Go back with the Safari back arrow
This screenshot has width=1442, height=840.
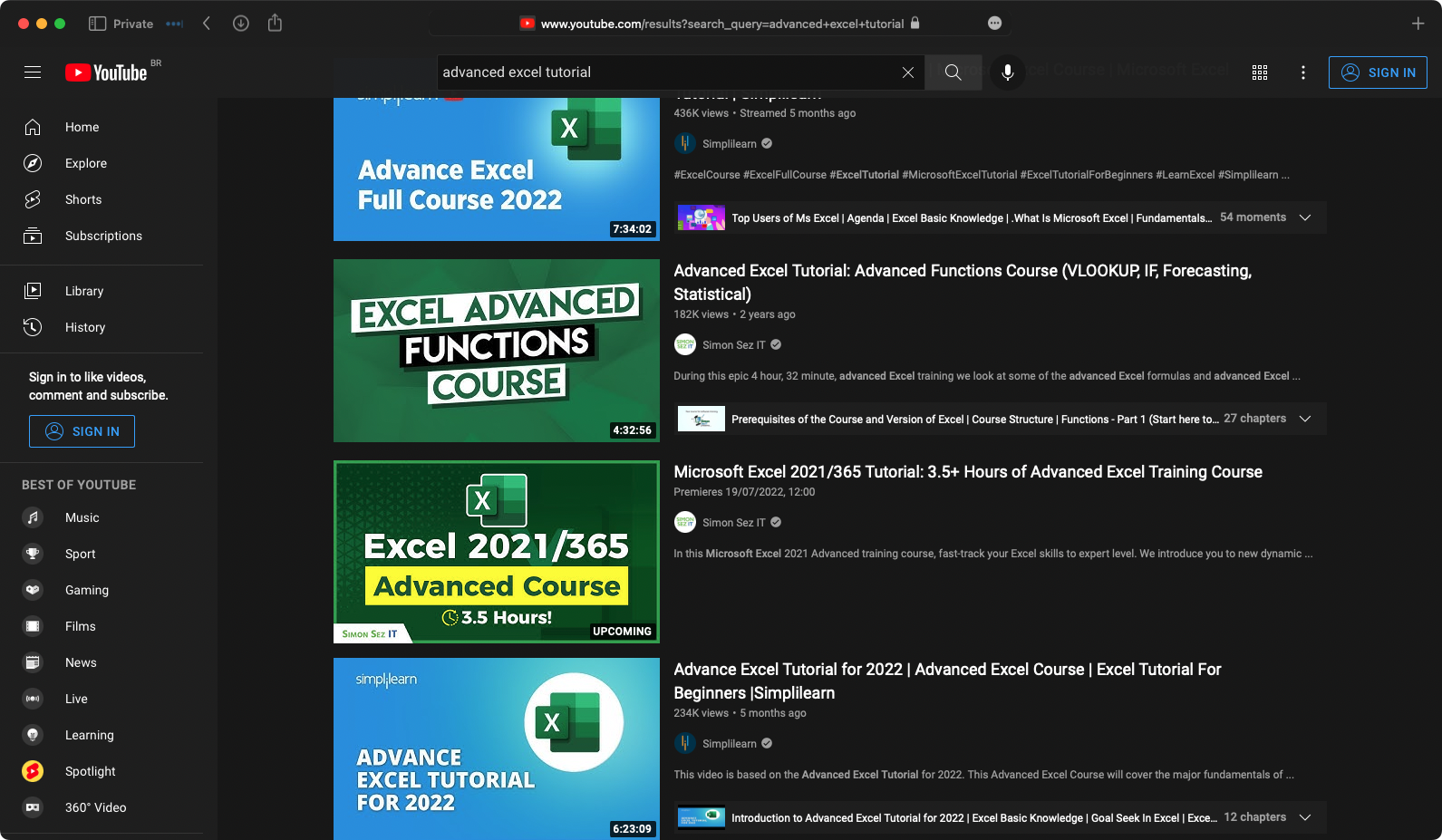[x=207, y=24]
